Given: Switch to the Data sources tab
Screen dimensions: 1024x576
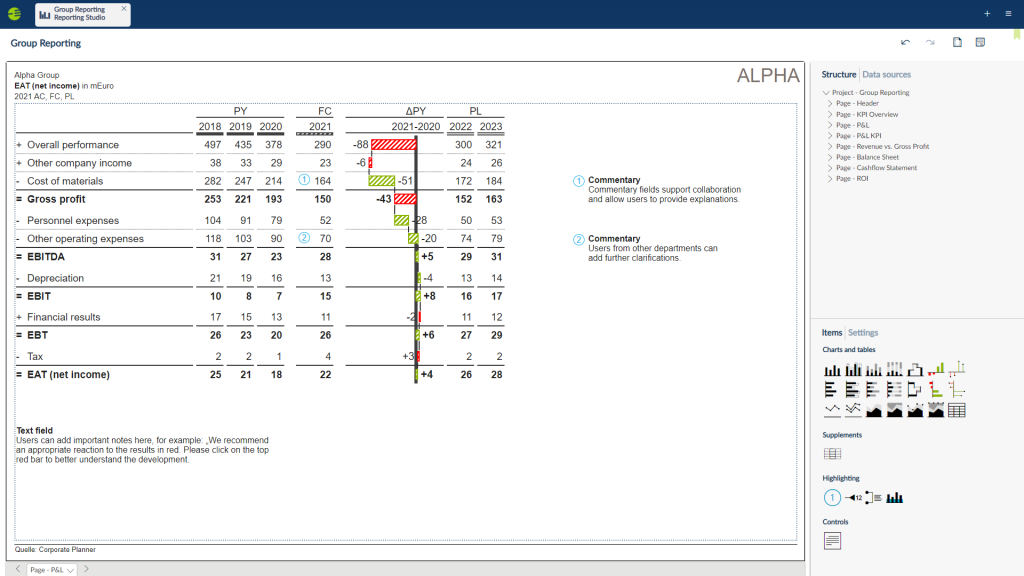Looking at the screenshot, I should (x=886, y=75).
